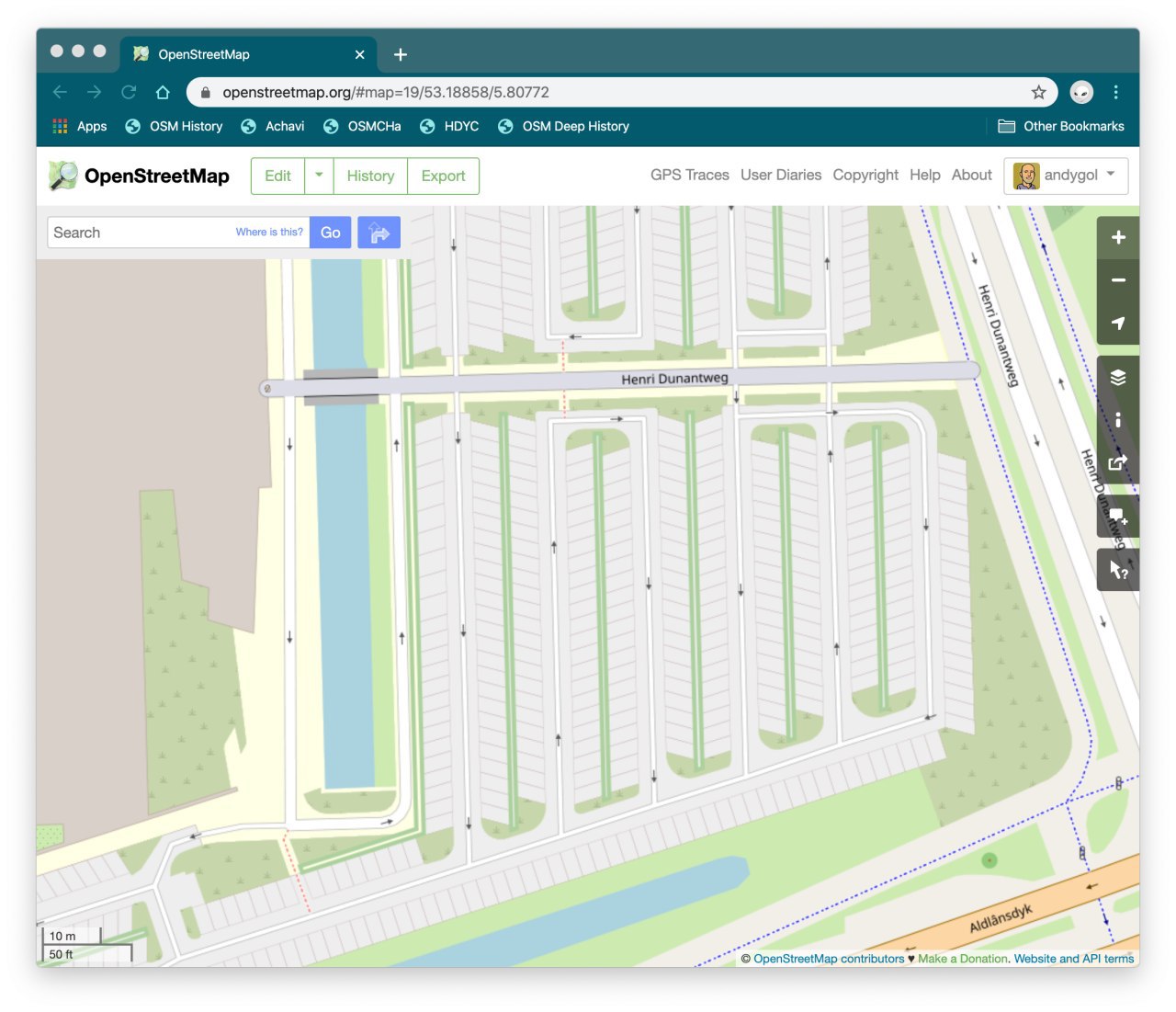Select the OpenStreetMap browser tab
Image resolution: width=1176 pixels, height=1012 pixels.
[x=248, y=54]
